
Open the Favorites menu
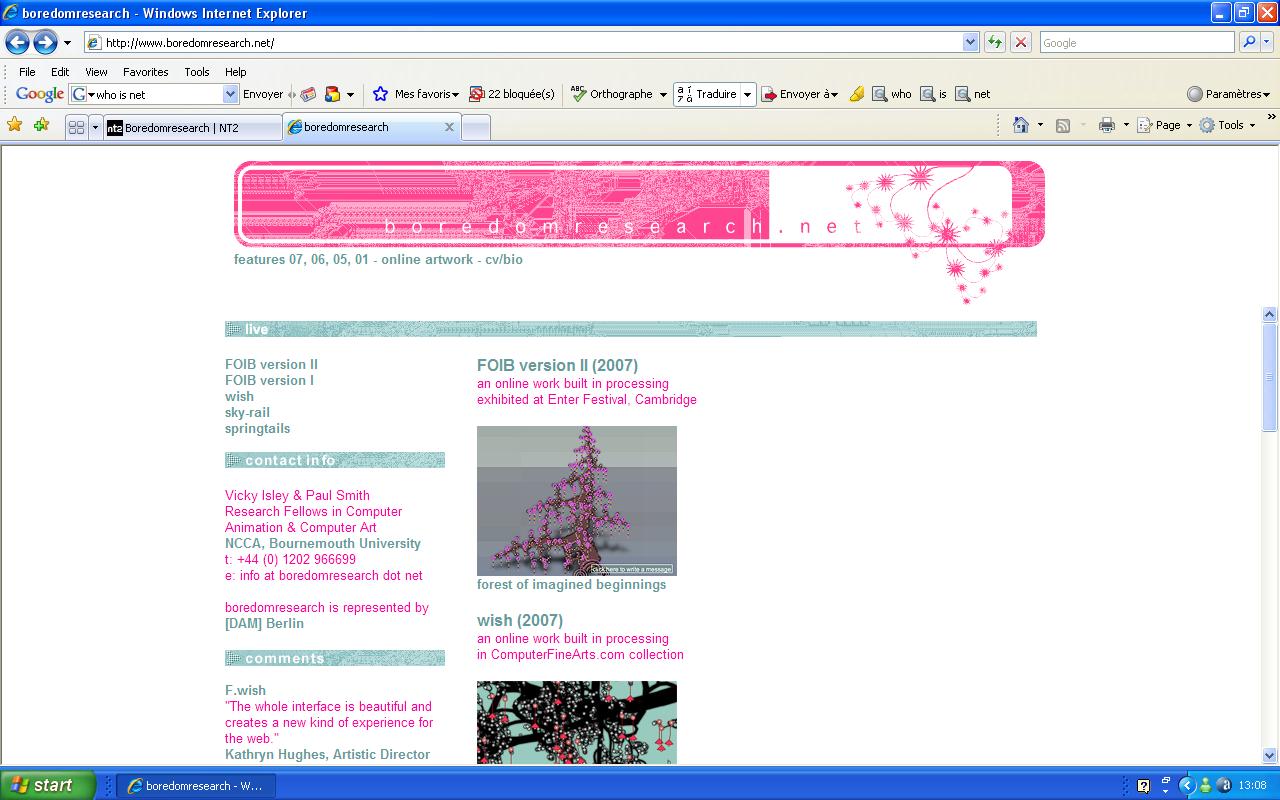click(x=145, y=72)
